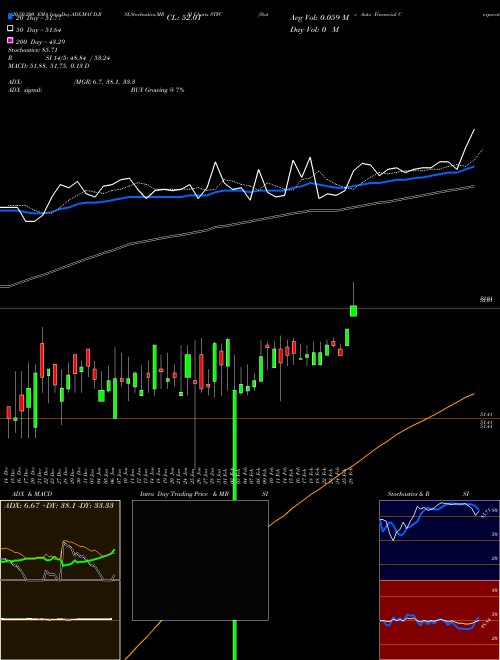The image size is (500, 660).
Task: Select the 'MACD: 51.88, 51.75, 0.13 D' line
Action: pos(49,66)
